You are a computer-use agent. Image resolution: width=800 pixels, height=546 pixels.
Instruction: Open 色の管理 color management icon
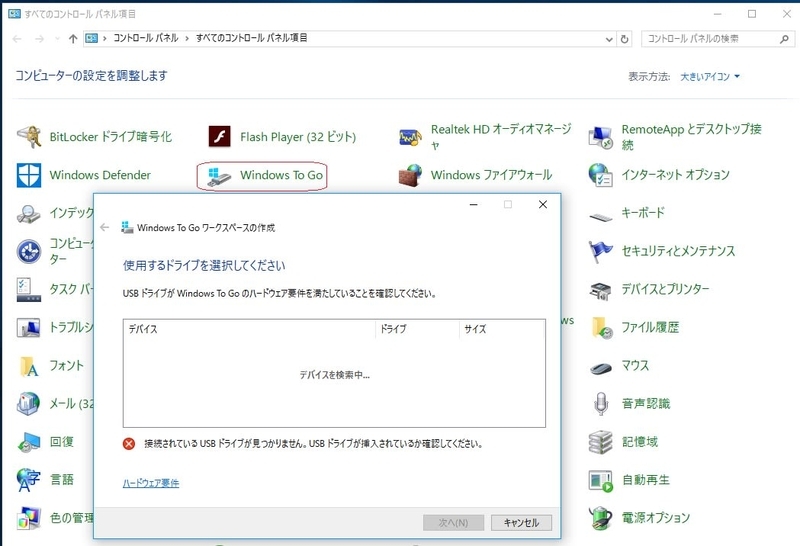click(29, 518)
